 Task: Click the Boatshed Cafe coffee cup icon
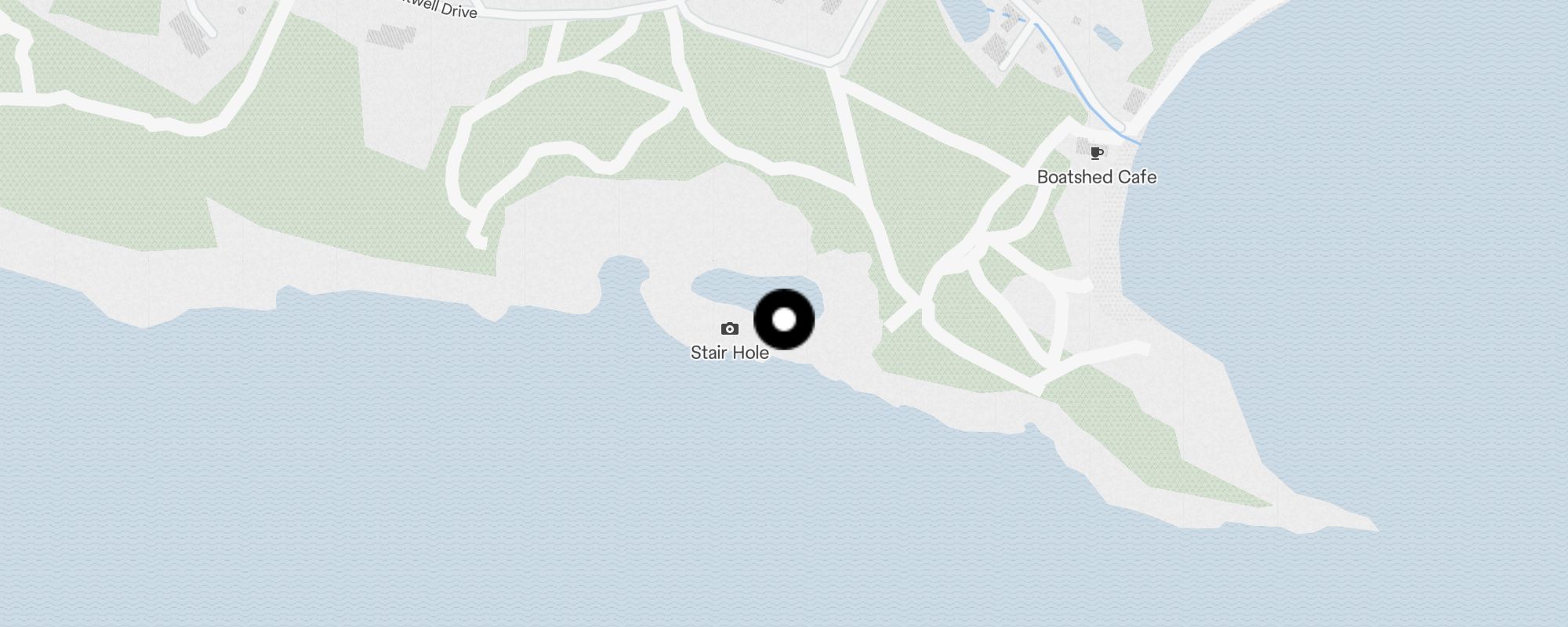[1097, 153]
